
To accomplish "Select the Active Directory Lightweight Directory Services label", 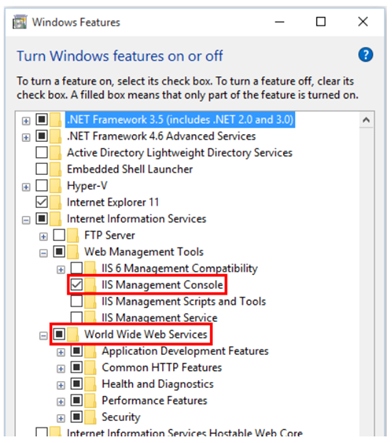I will pos(180,153).
